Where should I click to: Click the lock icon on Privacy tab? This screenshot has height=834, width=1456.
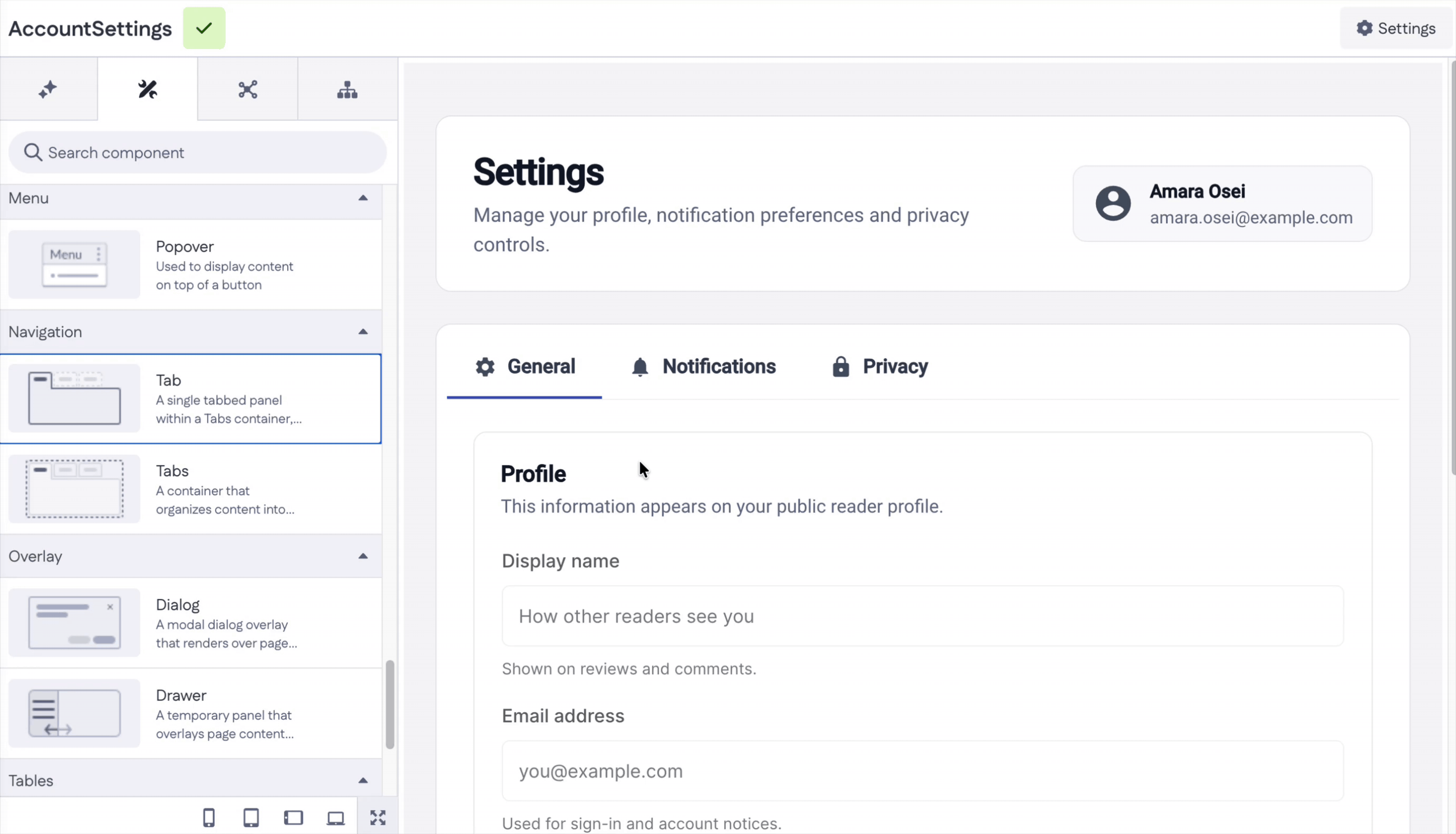[841, 367]
